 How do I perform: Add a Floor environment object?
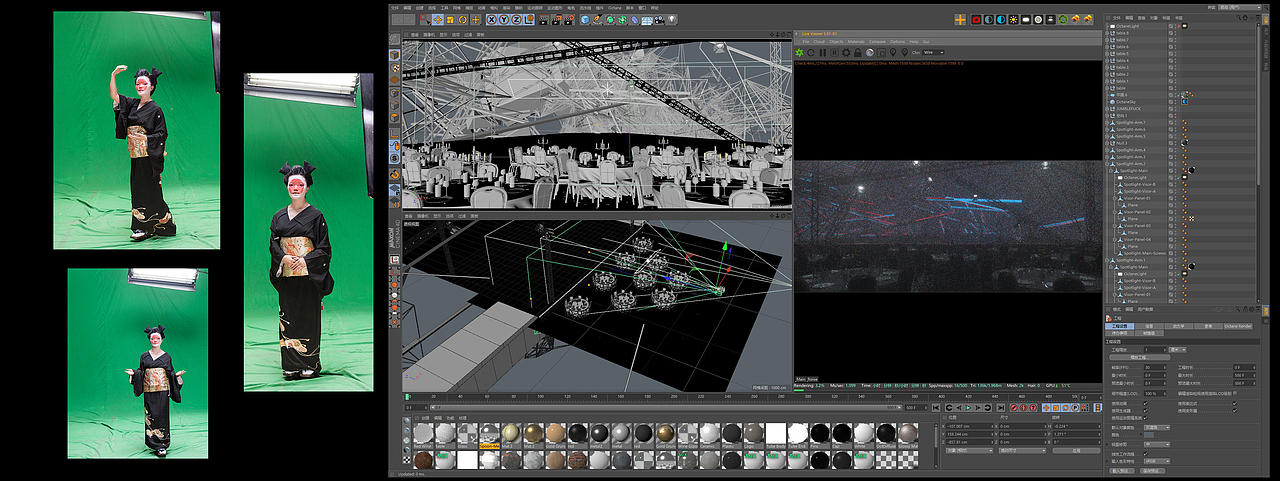(x=647, y=20)
